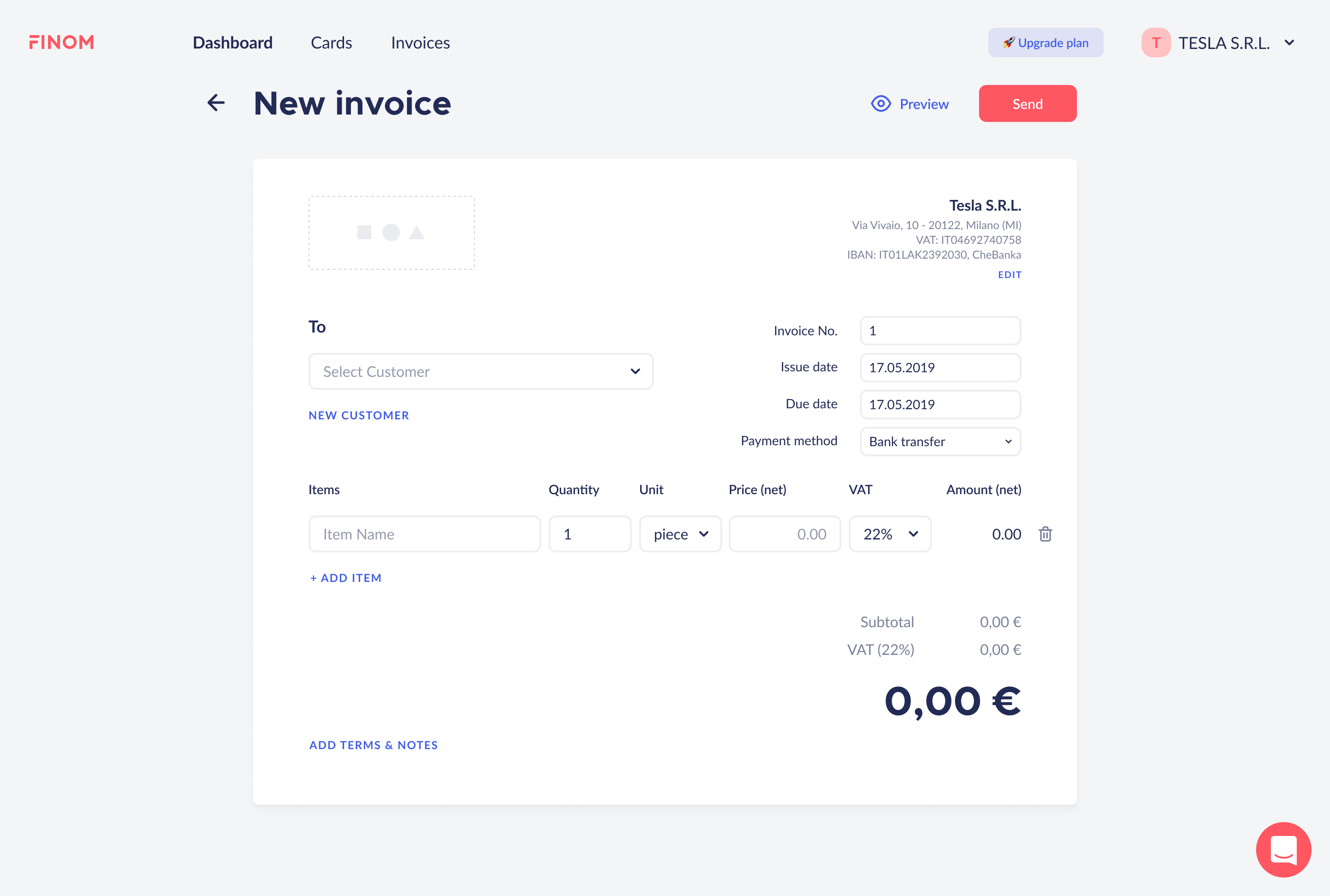Click the Send button
Image resolution: width=1330 pixels, height=896 pixels.
[1027, 103]
